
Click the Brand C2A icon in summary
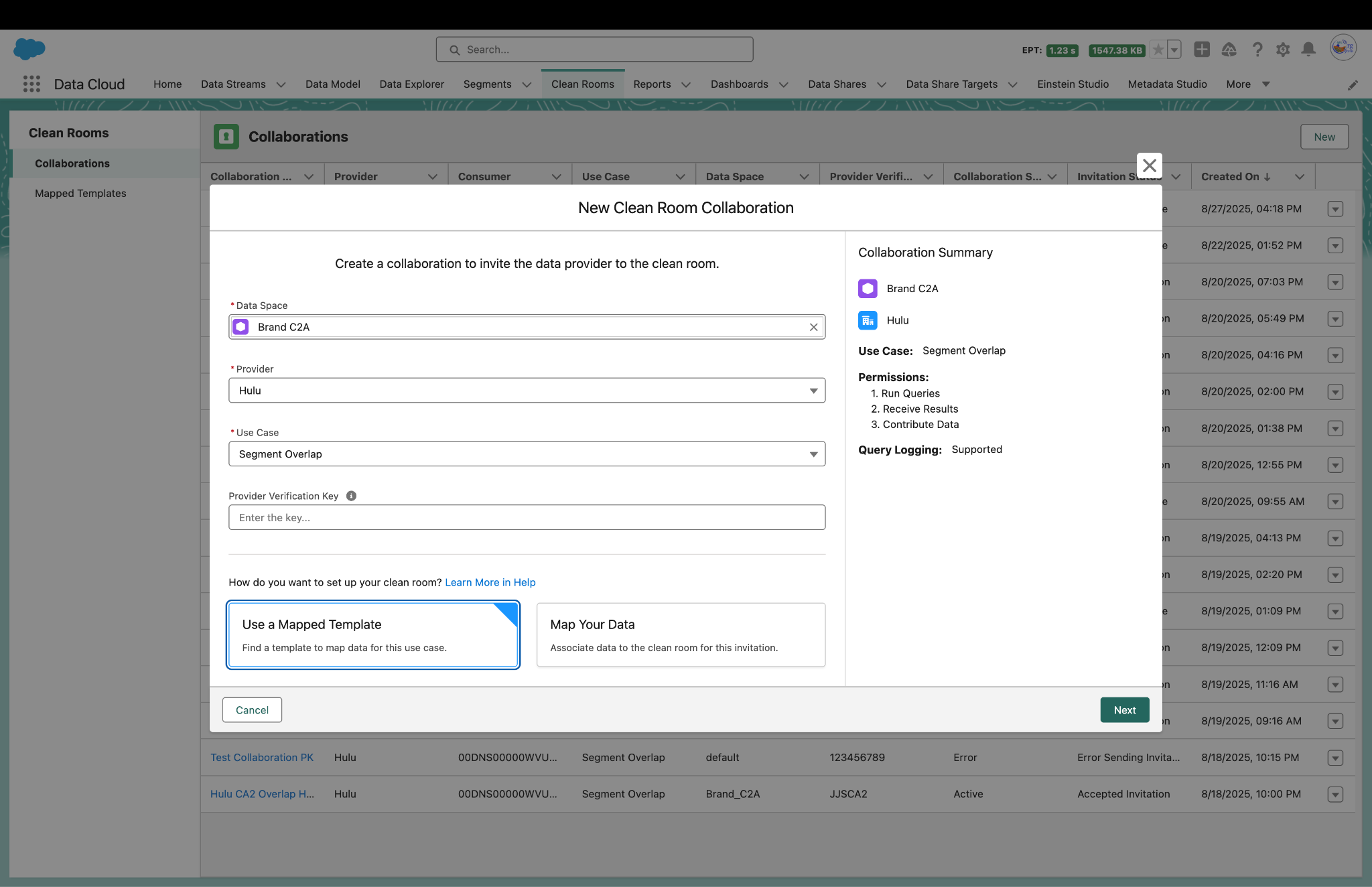[868, 289]
